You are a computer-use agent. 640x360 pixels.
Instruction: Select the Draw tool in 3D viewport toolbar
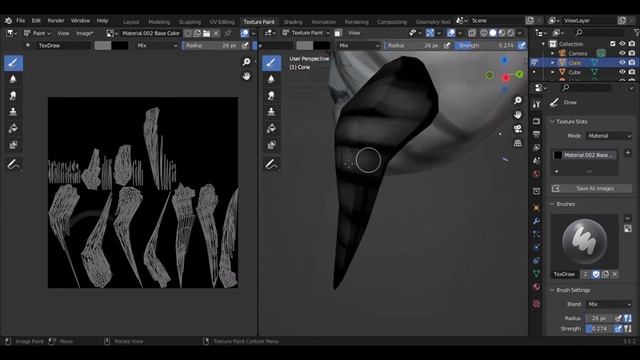[x=271, y=63]
